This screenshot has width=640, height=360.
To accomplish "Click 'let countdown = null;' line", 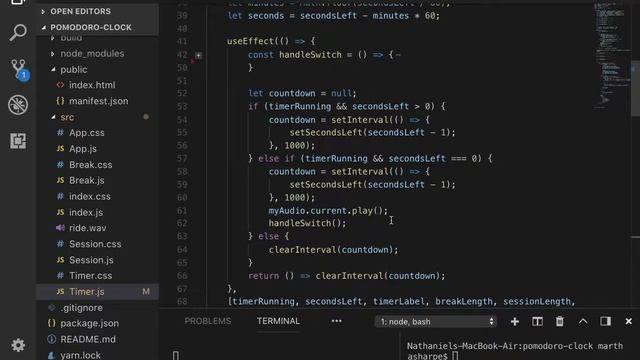I will click(302, 93).
